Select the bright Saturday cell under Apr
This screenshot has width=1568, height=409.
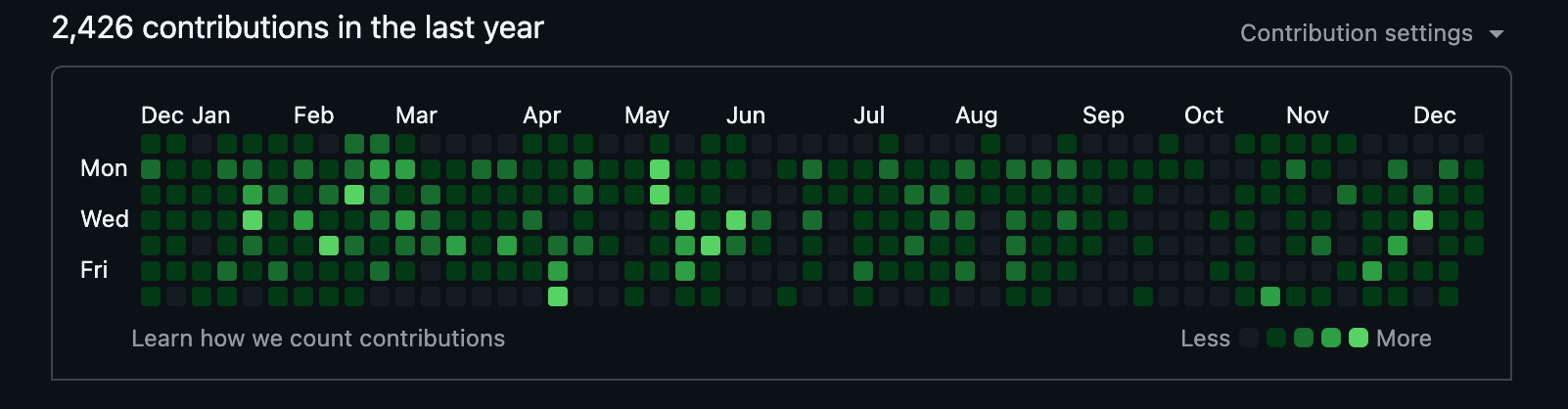(558, 296)
